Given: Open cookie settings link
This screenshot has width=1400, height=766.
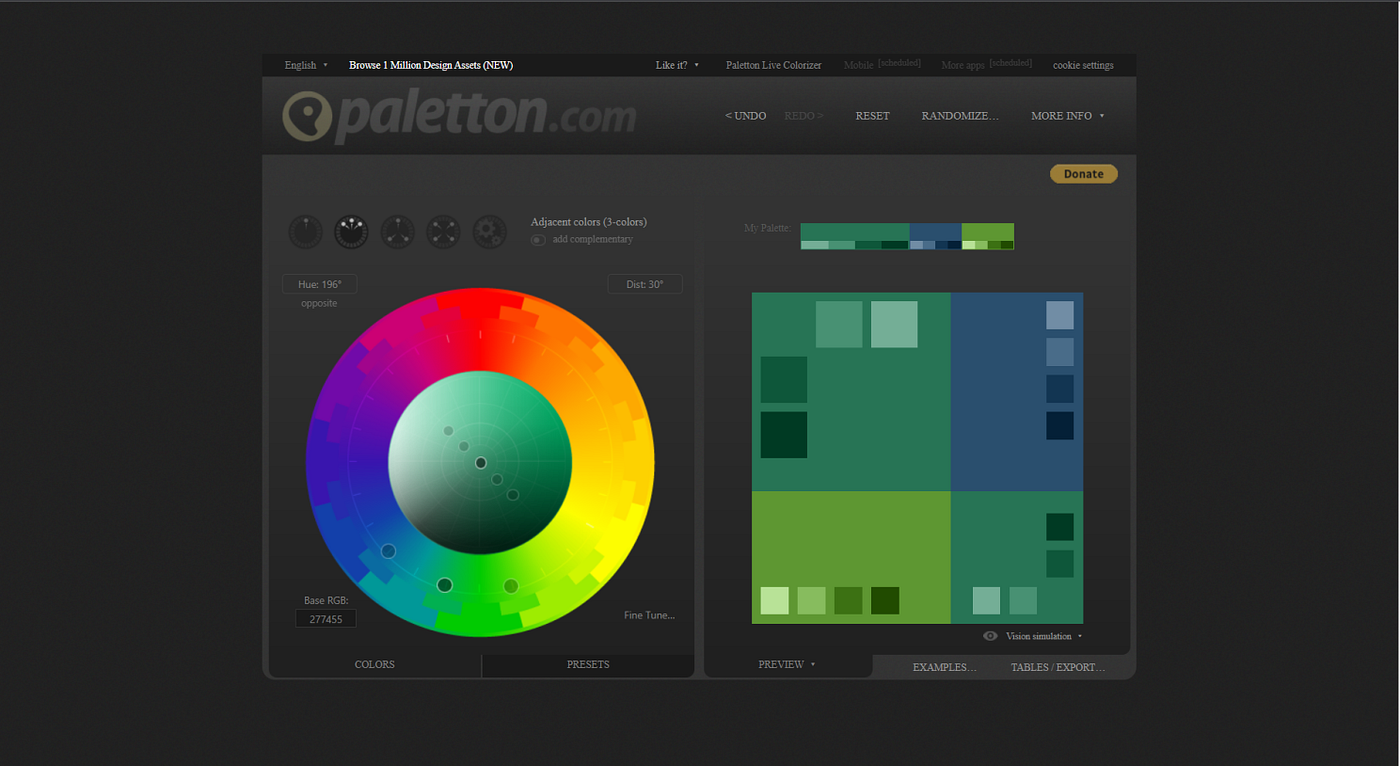Looking at the screenshot, I should point(1083,65).
